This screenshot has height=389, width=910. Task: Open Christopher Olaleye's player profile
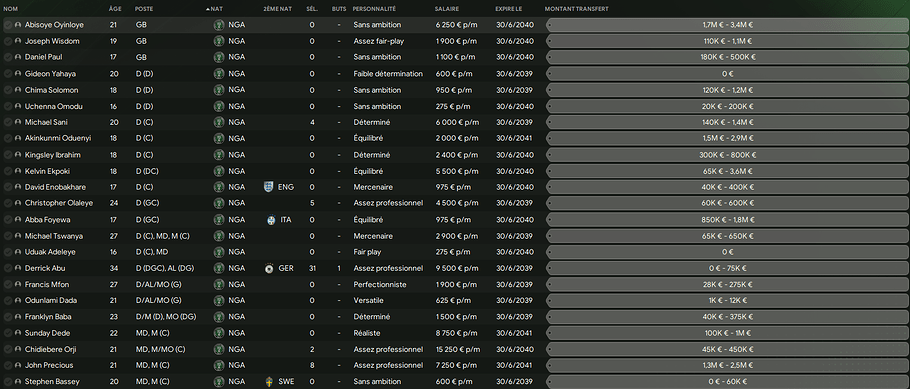click(x=59, y=203)
